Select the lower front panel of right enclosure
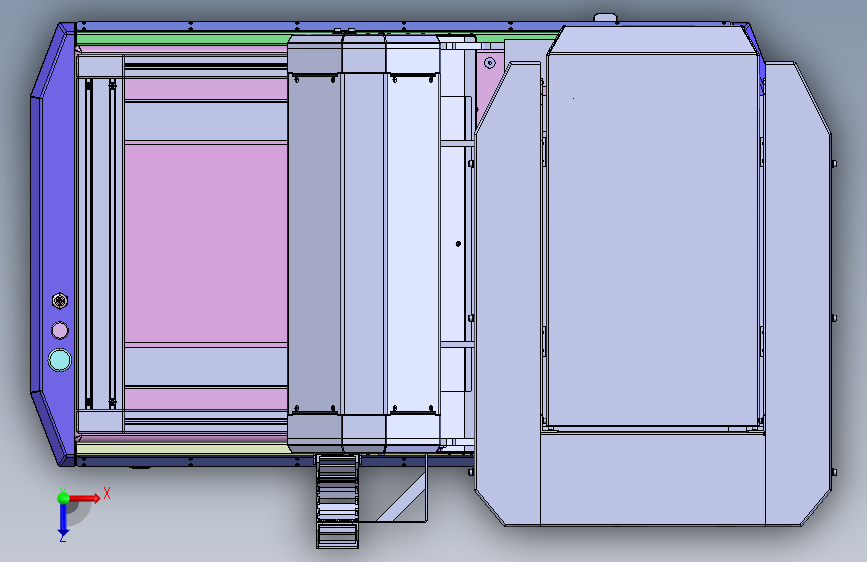The image size is (867, 562). [652, 479]
